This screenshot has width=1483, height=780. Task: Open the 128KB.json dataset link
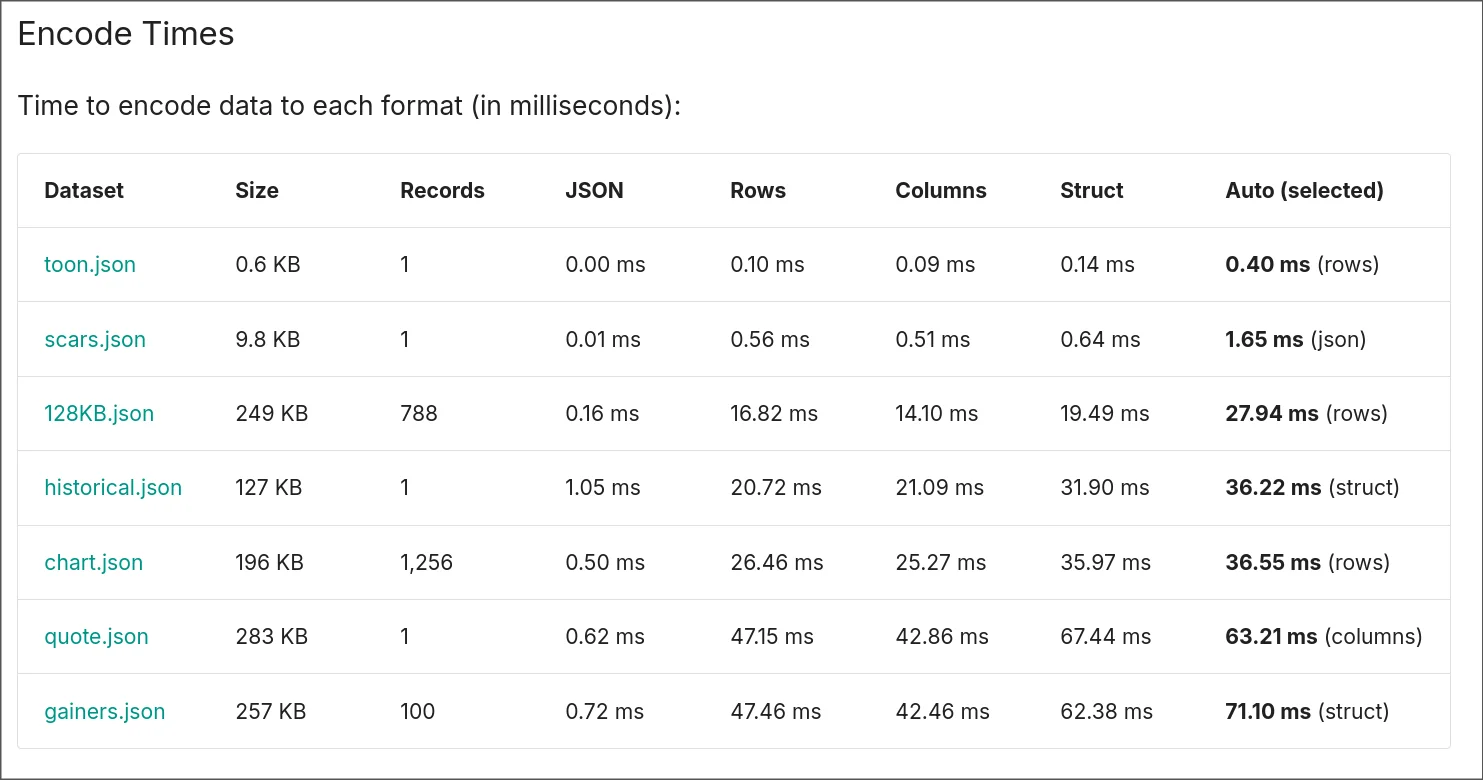tap(99, 413)
